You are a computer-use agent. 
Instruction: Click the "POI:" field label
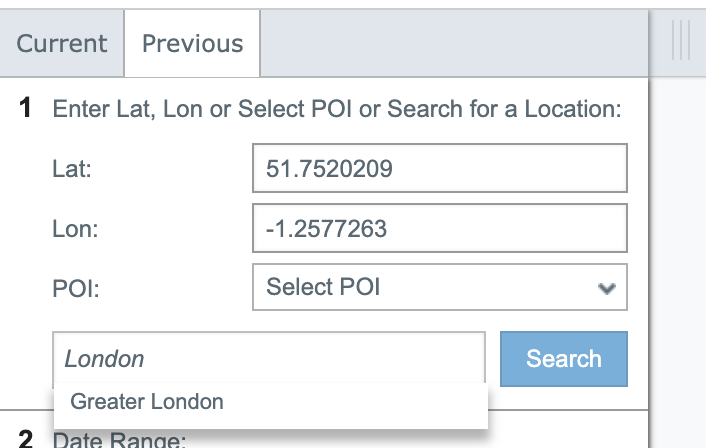pos(73,289)
